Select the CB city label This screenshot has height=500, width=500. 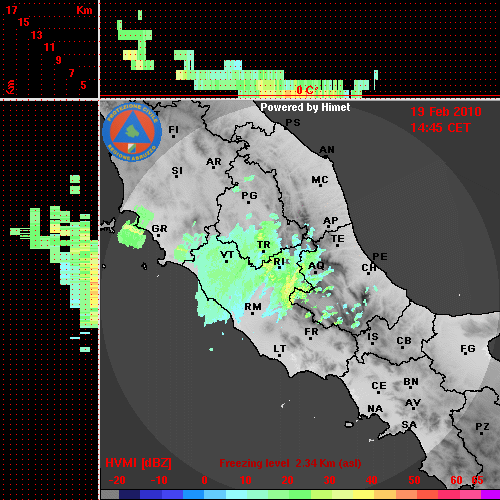click(x=404, y=341)
